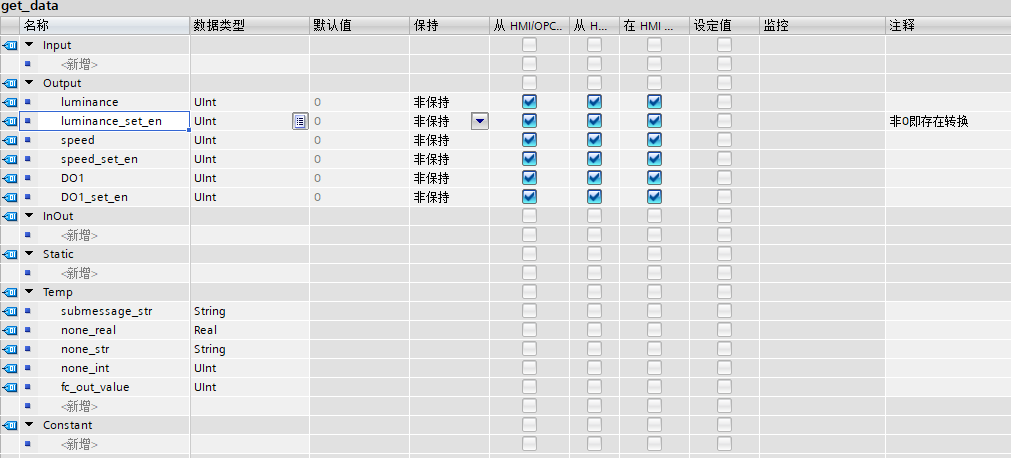Click the tag icon beside Static row
The width and height of the screenshot is (1011, 458).
10,254
